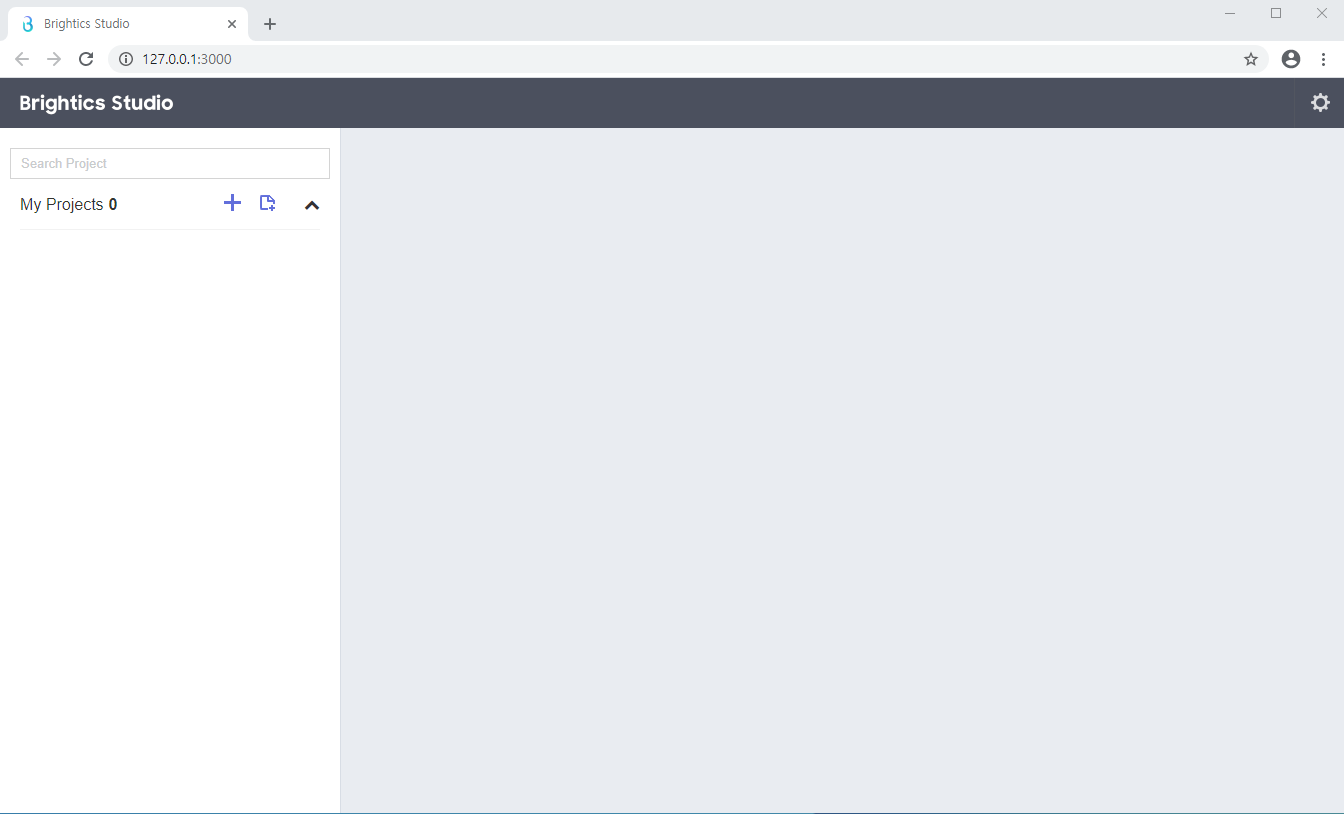The height and width of the screenshot is (814, 1344).
Task: Go forward in browser history
Action: click(54, 59)
